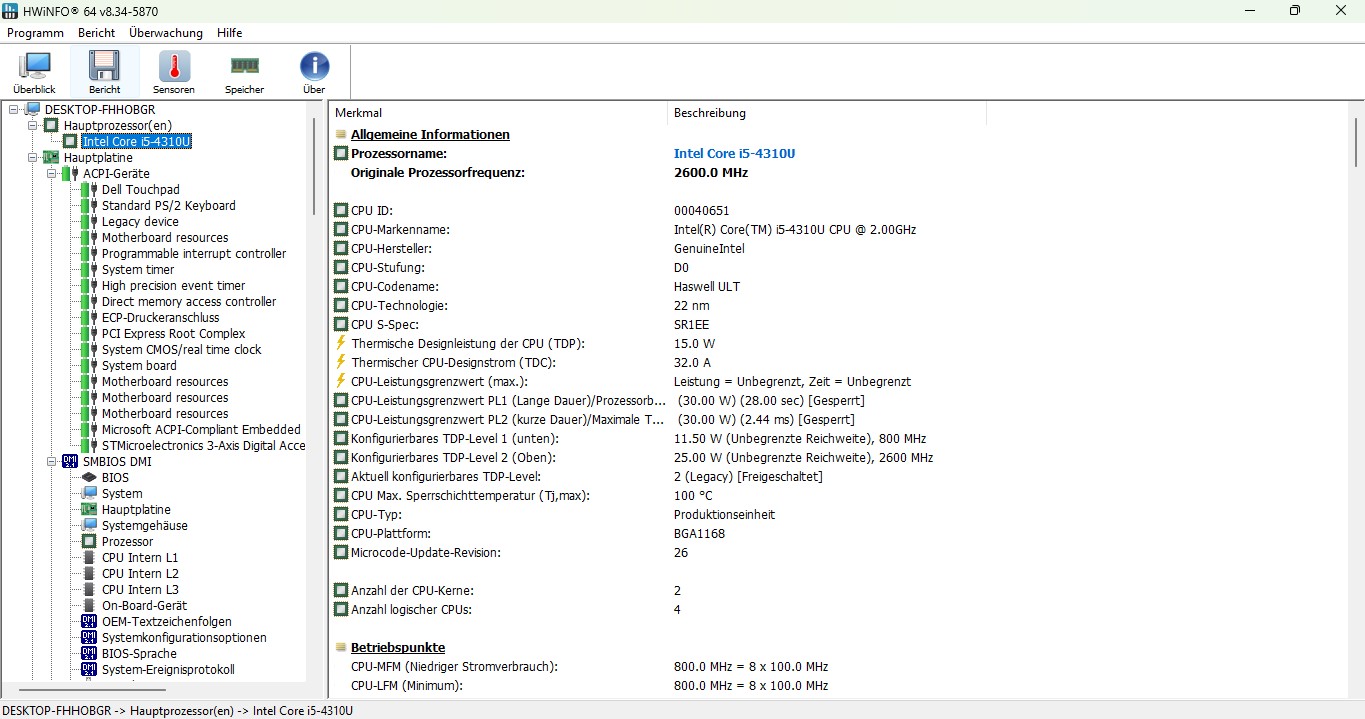
Task: Select Dell Touchpad in device tree
Action: click(140, 190)
